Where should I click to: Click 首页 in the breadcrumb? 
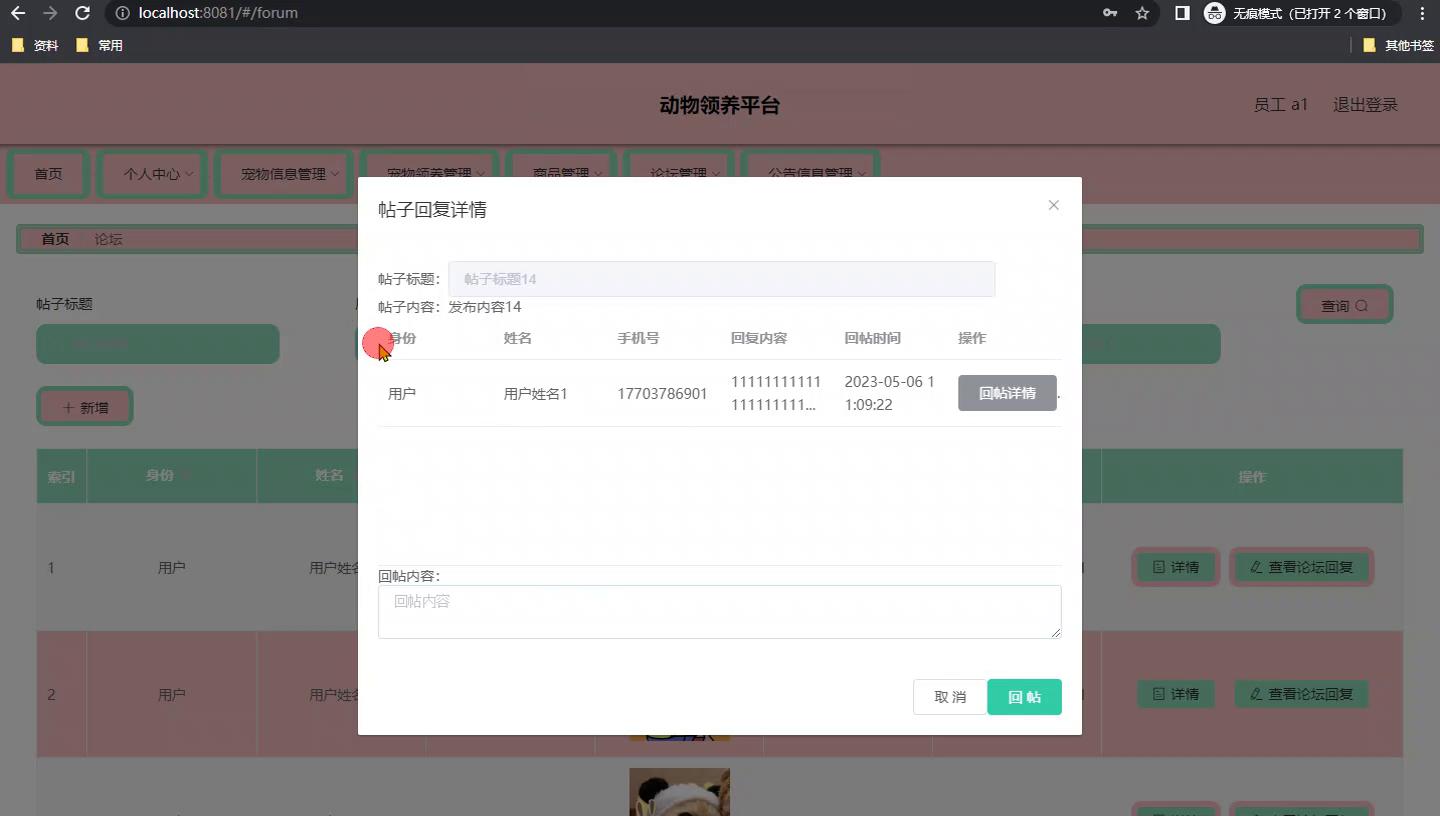point(55,239)
